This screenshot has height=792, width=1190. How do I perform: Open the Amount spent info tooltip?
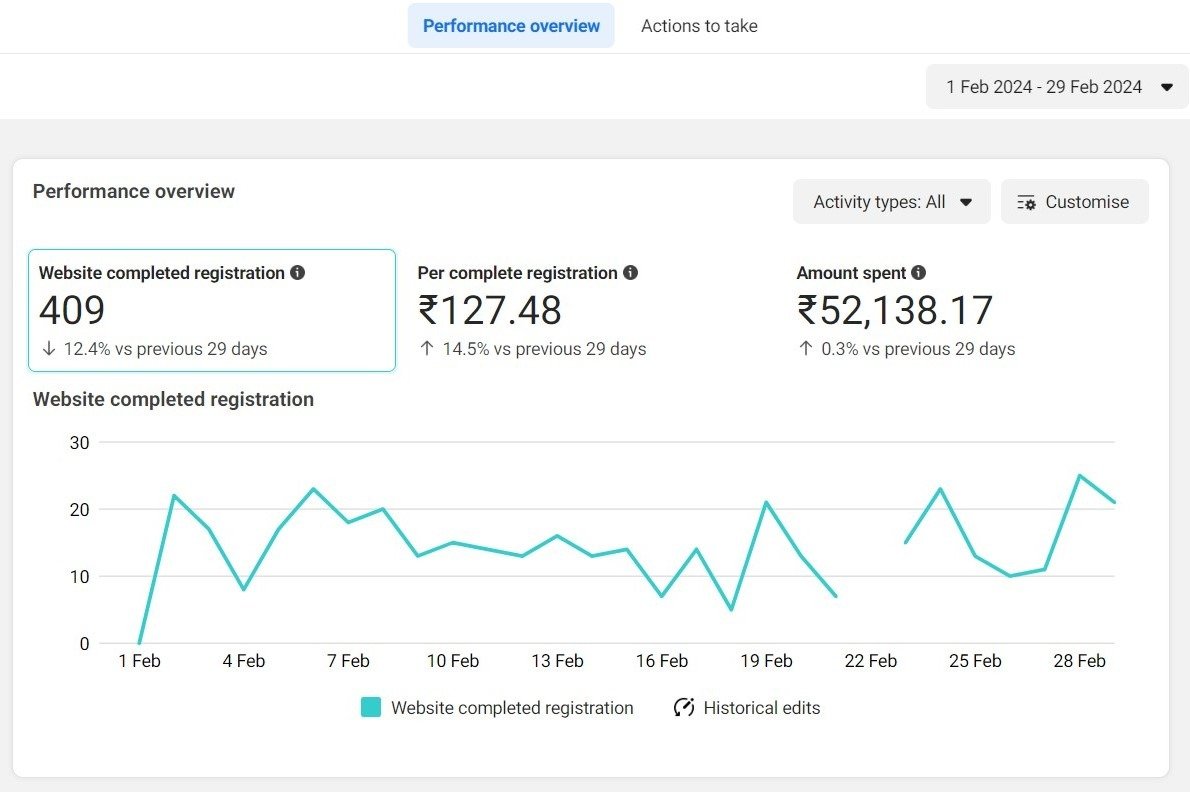[918, 272]
